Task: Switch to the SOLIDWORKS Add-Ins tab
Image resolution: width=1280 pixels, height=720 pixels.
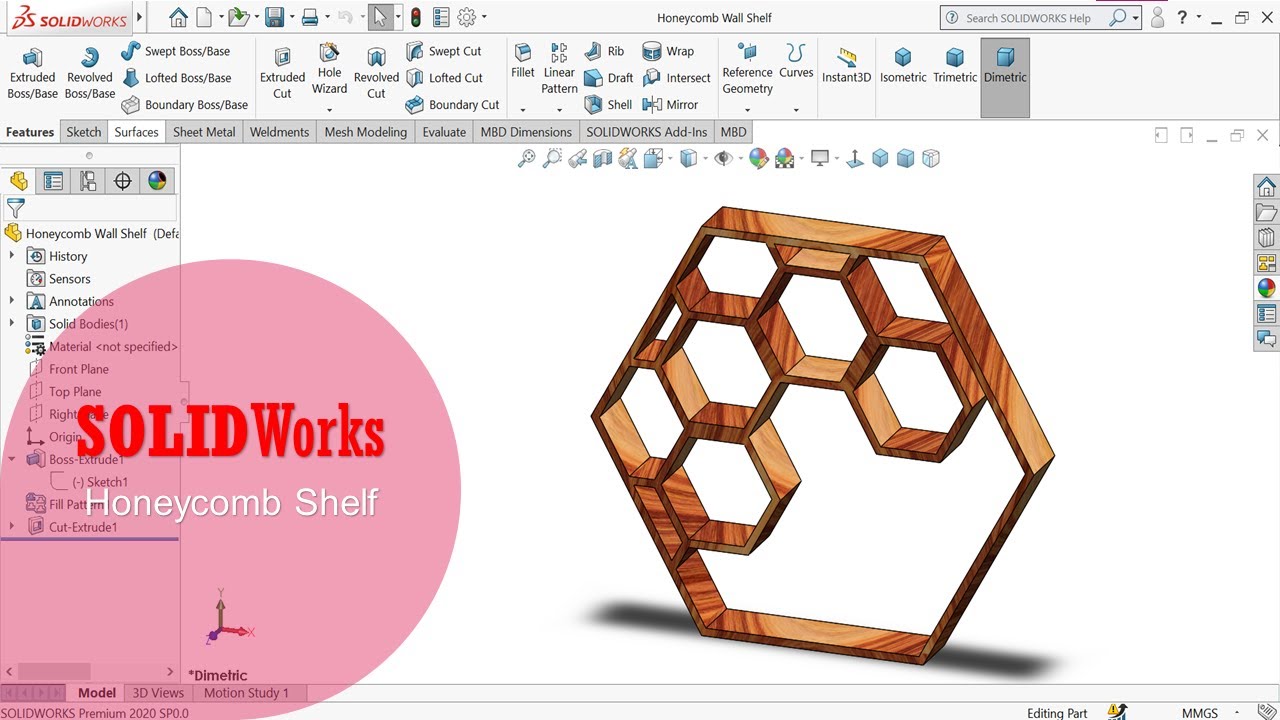Action: click(x=646, y=132)
